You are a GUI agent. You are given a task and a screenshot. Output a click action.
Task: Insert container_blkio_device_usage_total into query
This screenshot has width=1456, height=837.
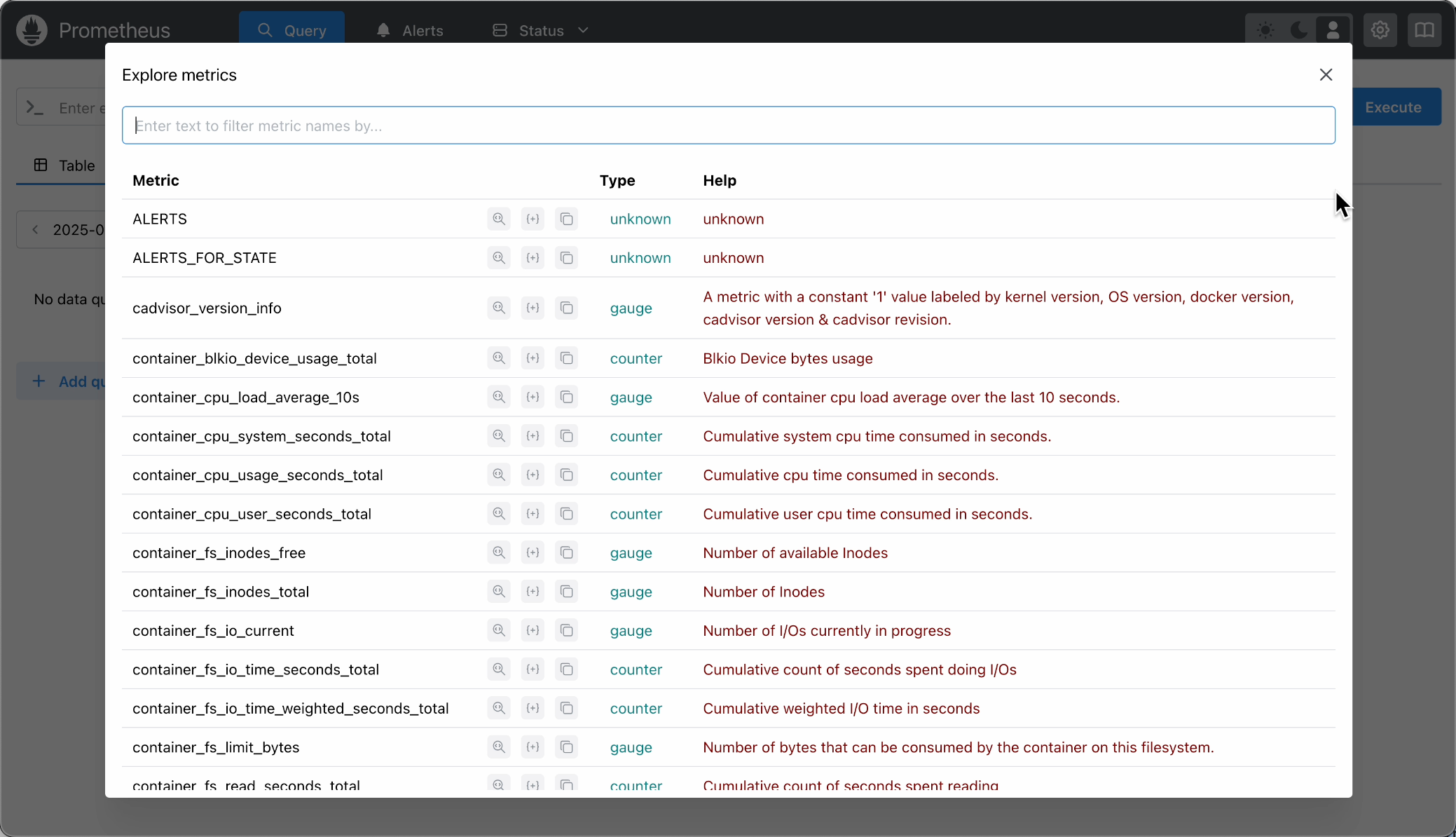533,358
